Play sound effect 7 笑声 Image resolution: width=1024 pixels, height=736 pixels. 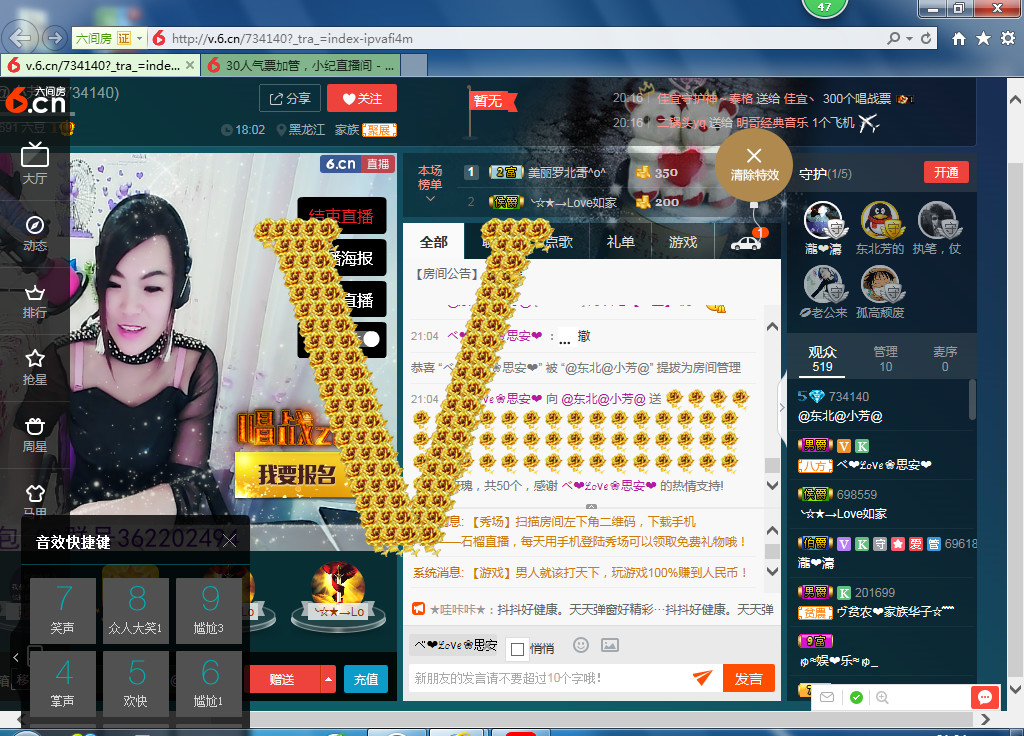click(x=63, y=610)
